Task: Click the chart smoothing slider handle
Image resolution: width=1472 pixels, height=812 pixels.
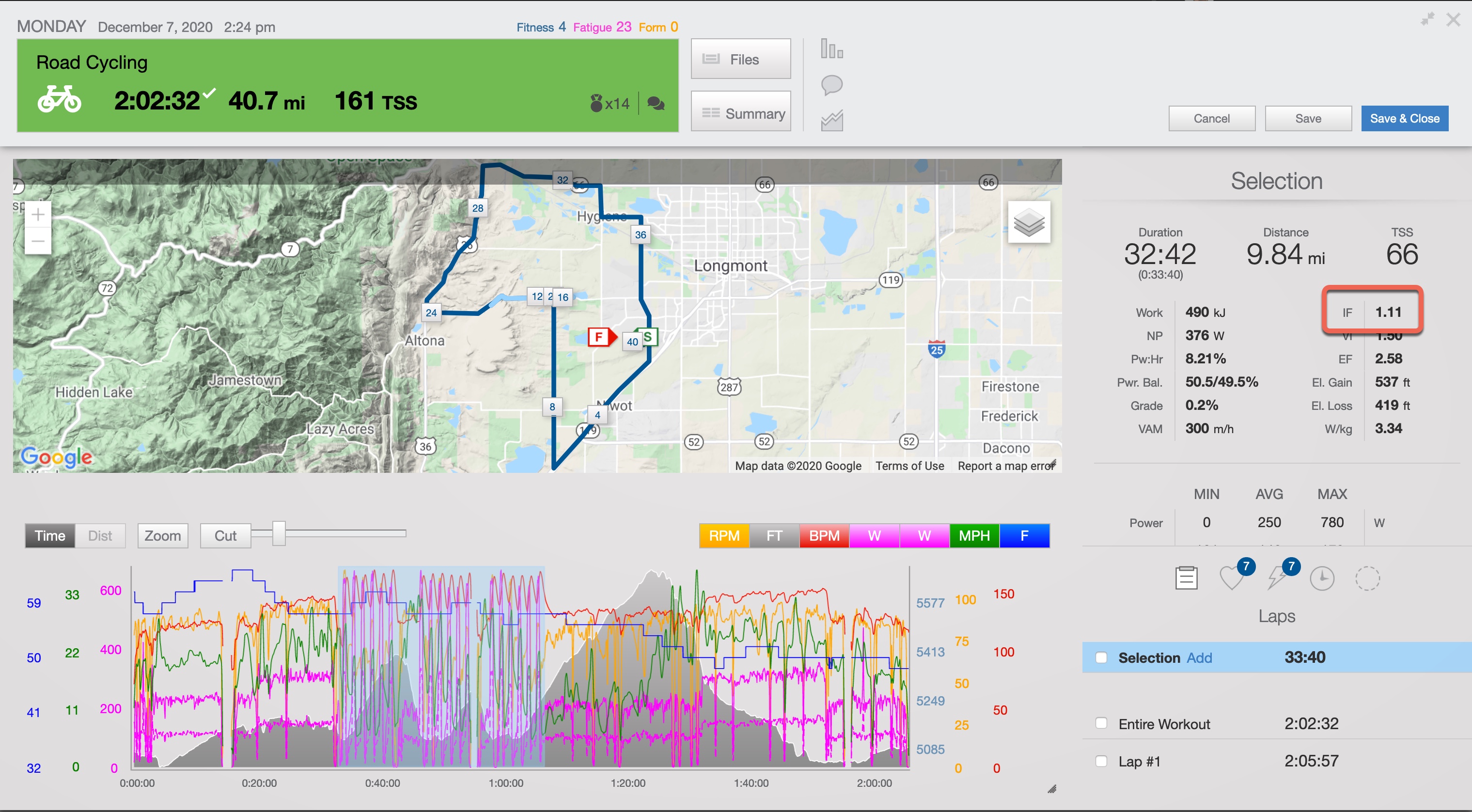Action: pyautogui.click(x=279, y=533)
